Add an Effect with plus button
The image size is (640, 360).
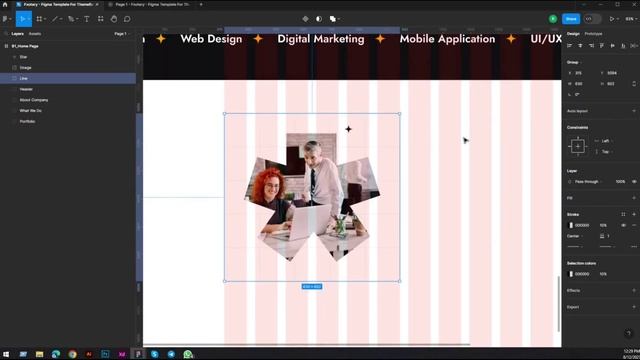pos(634,291)
